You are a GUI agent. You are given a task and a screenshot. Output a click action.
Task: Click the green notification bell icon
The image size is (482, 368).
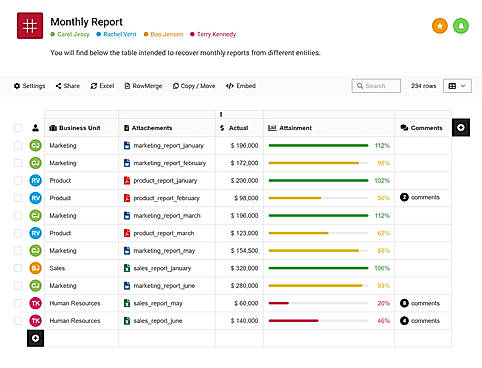[x=461, y=26]
